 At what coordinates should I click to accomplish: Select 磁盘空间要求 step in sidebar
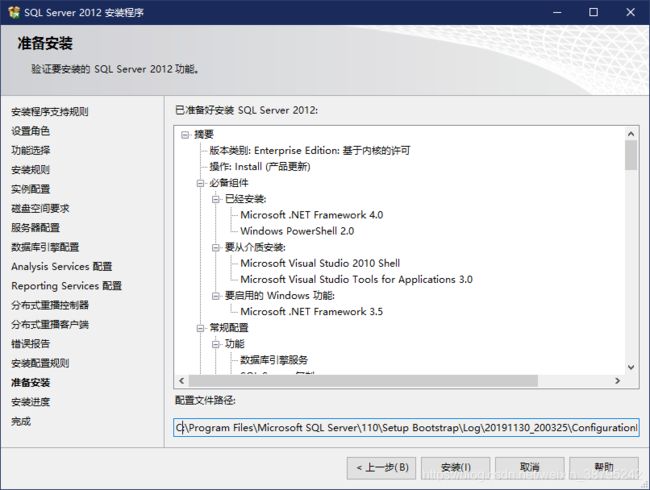(40, 209)
